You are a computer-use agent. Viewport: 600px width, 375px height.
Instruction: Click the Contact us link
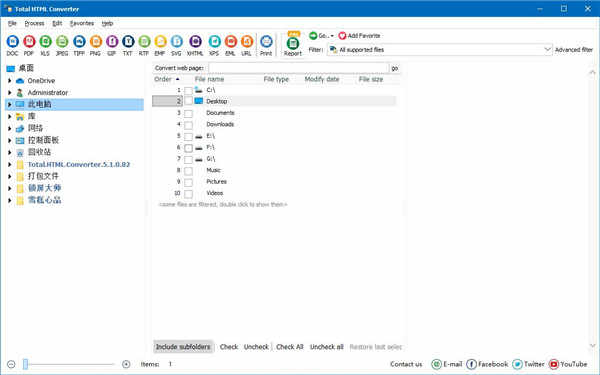tap(406, 364)
